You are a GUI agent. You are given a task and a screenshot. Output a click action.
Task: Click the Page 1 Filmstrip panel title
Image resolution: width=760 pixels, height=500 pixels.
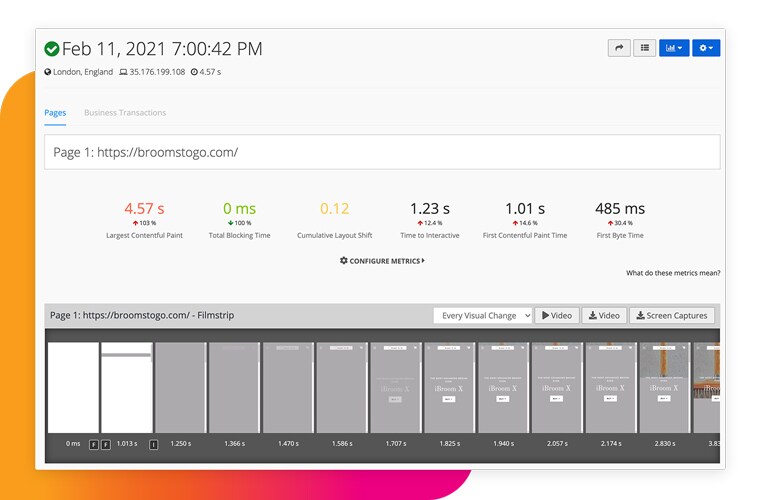tap(142, 315)
